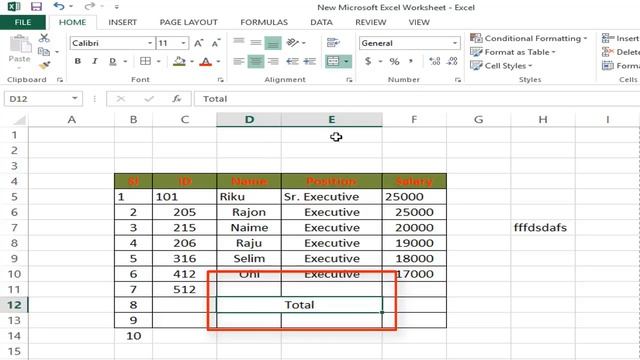Viewport: 640px width, 360px height.
Task: Switch to the VIEW tab
Action: coord(419,22)
